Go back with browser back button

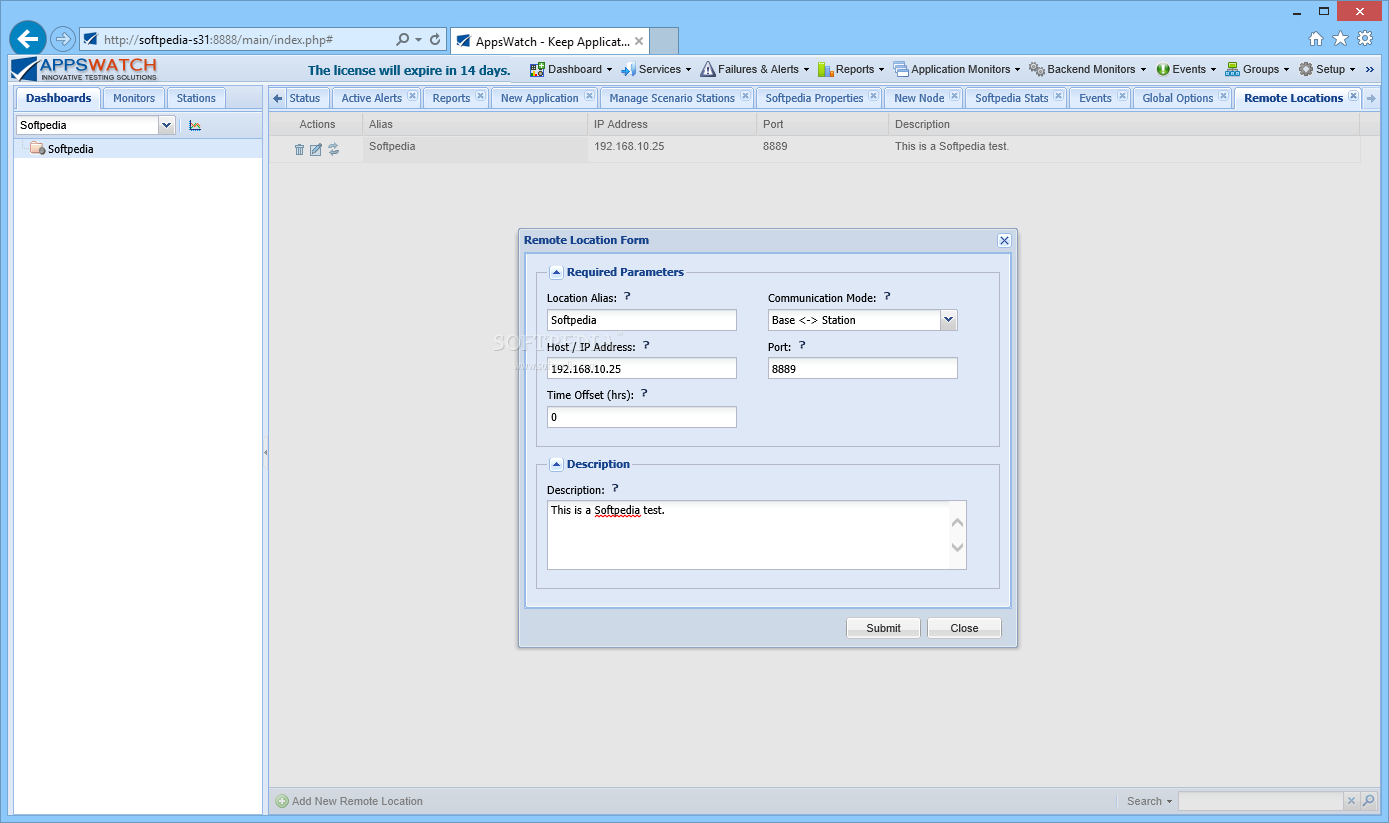28,40
